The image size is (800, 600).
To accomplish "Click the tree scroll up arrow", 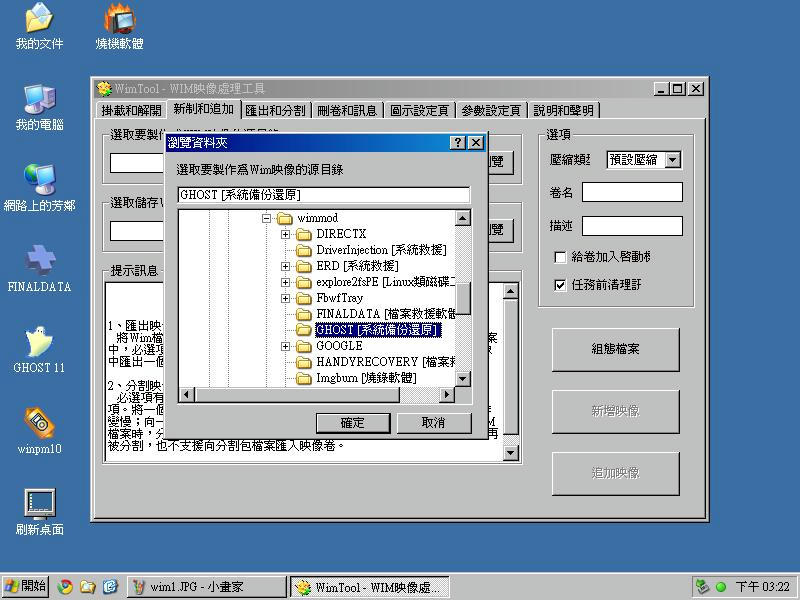I will [463, 218].
